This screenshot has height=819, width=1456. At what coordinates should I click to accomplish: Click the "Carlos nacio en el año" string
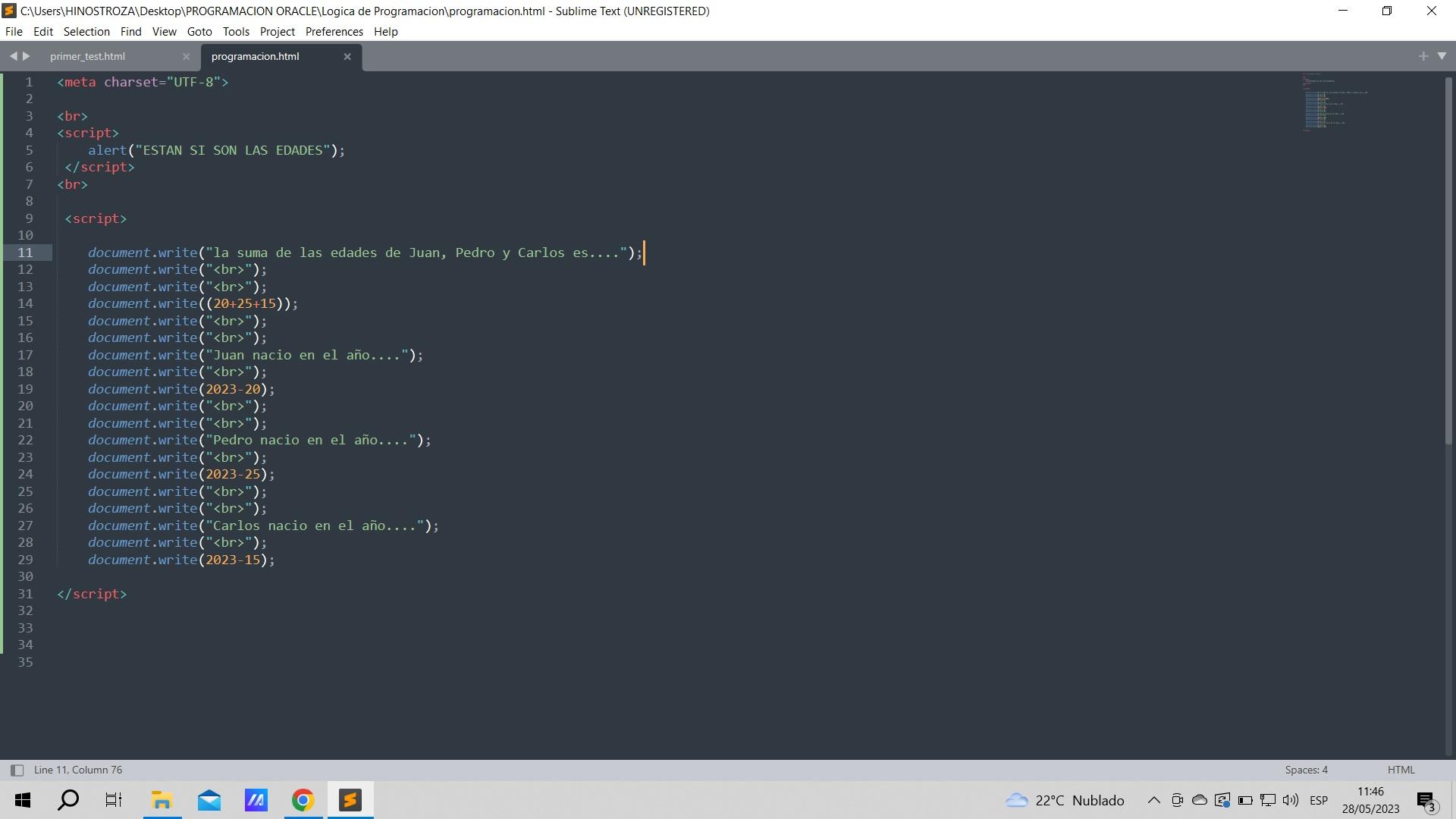(315, 526)
